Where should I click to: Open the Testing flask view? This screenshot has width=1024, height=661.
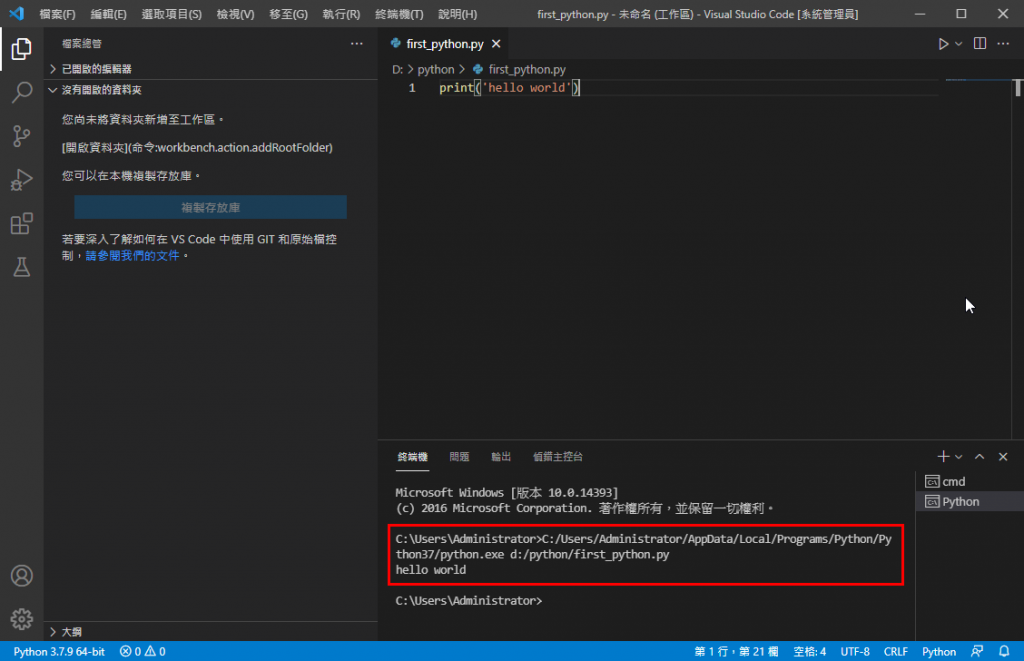coord(22,266)
